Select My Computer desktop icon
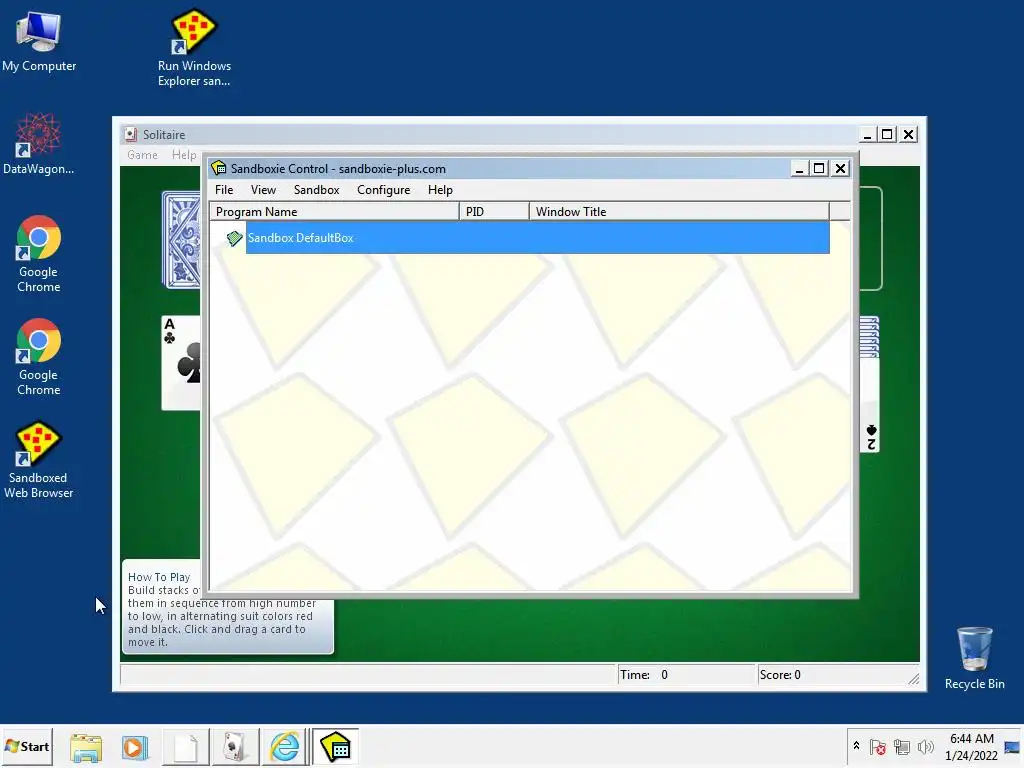Screen dimensions: 1024x768 click(39, 41)
